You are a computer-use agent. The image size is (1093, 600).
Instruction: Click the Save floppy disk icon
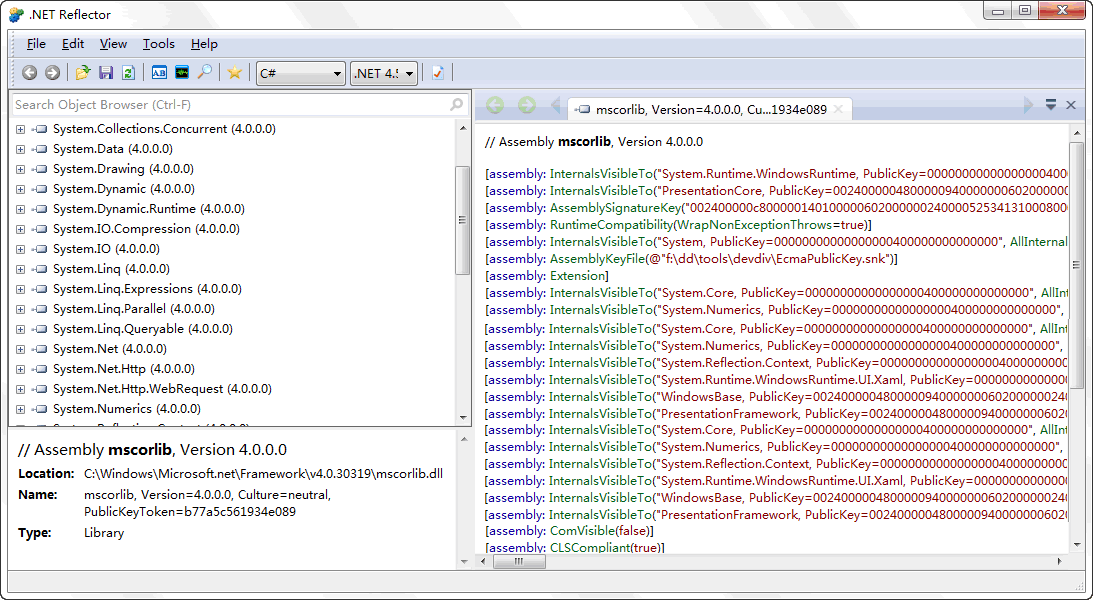click(106, 73)
